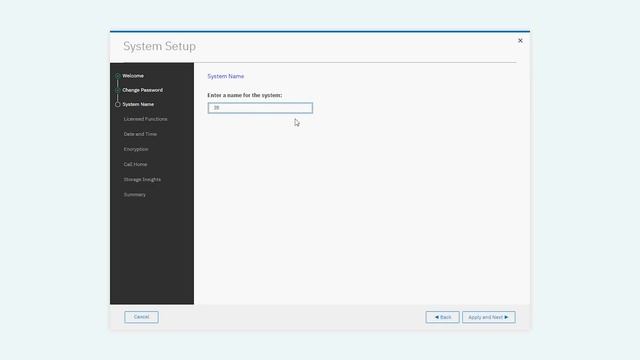The height and width of the screenshot is (360, 640).
Task: Jump to Licensed Functions step
Action: click(145, 119)
